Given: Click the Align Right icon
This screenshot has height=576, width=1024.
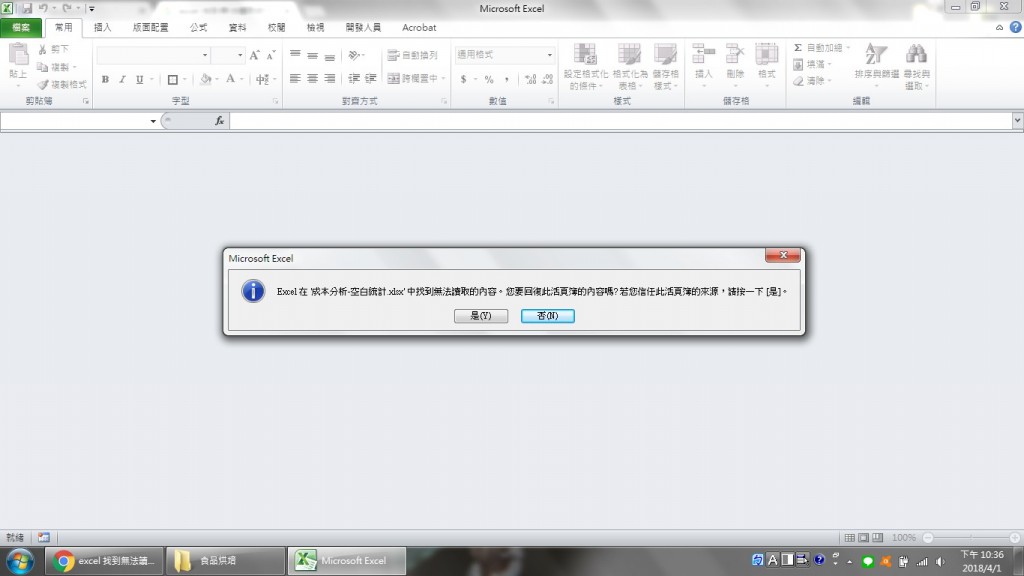Looking at the screenshot, I should coord(330,79).
